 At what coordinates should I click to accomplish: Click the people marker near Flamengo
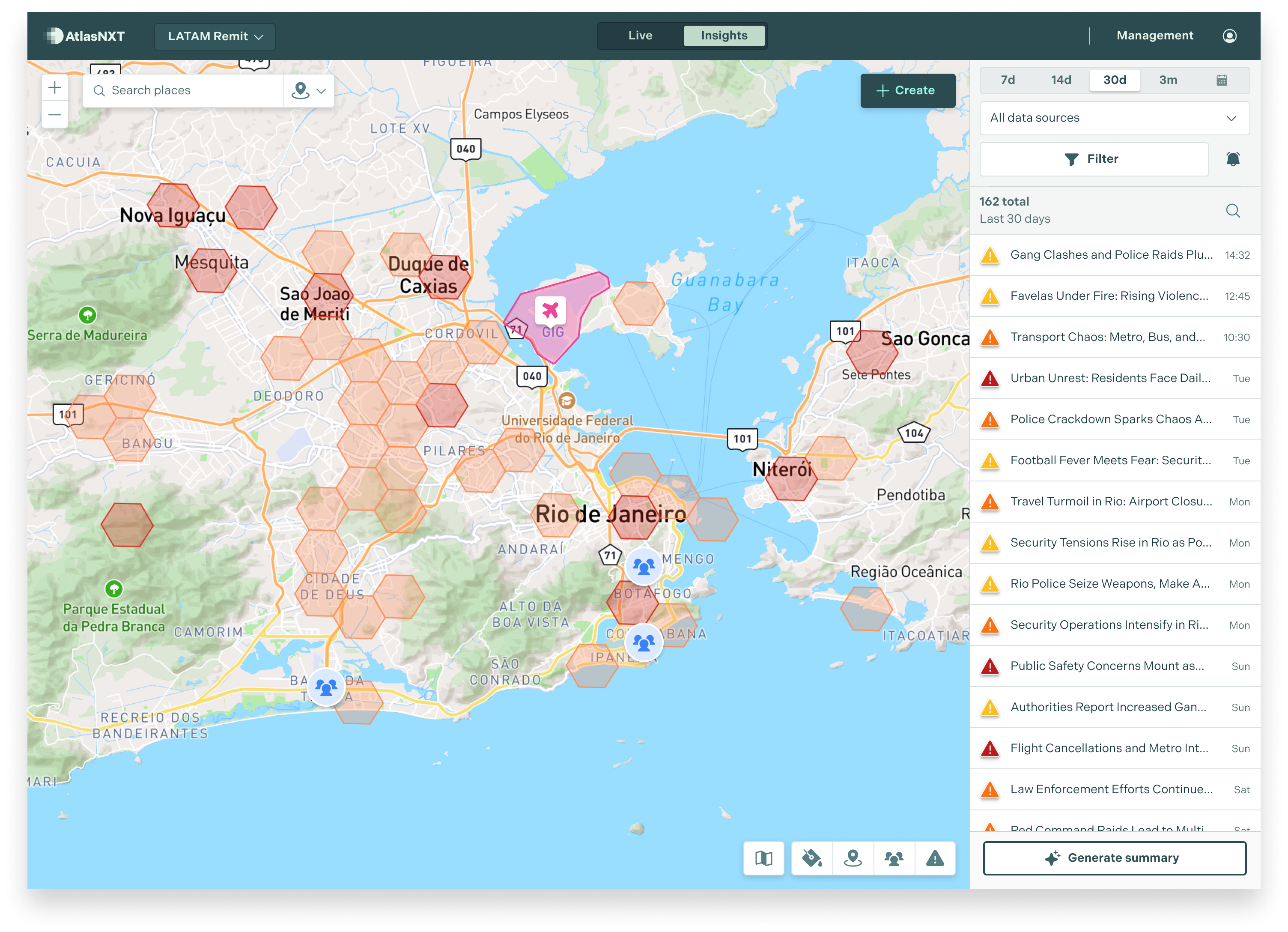[644, 566]
